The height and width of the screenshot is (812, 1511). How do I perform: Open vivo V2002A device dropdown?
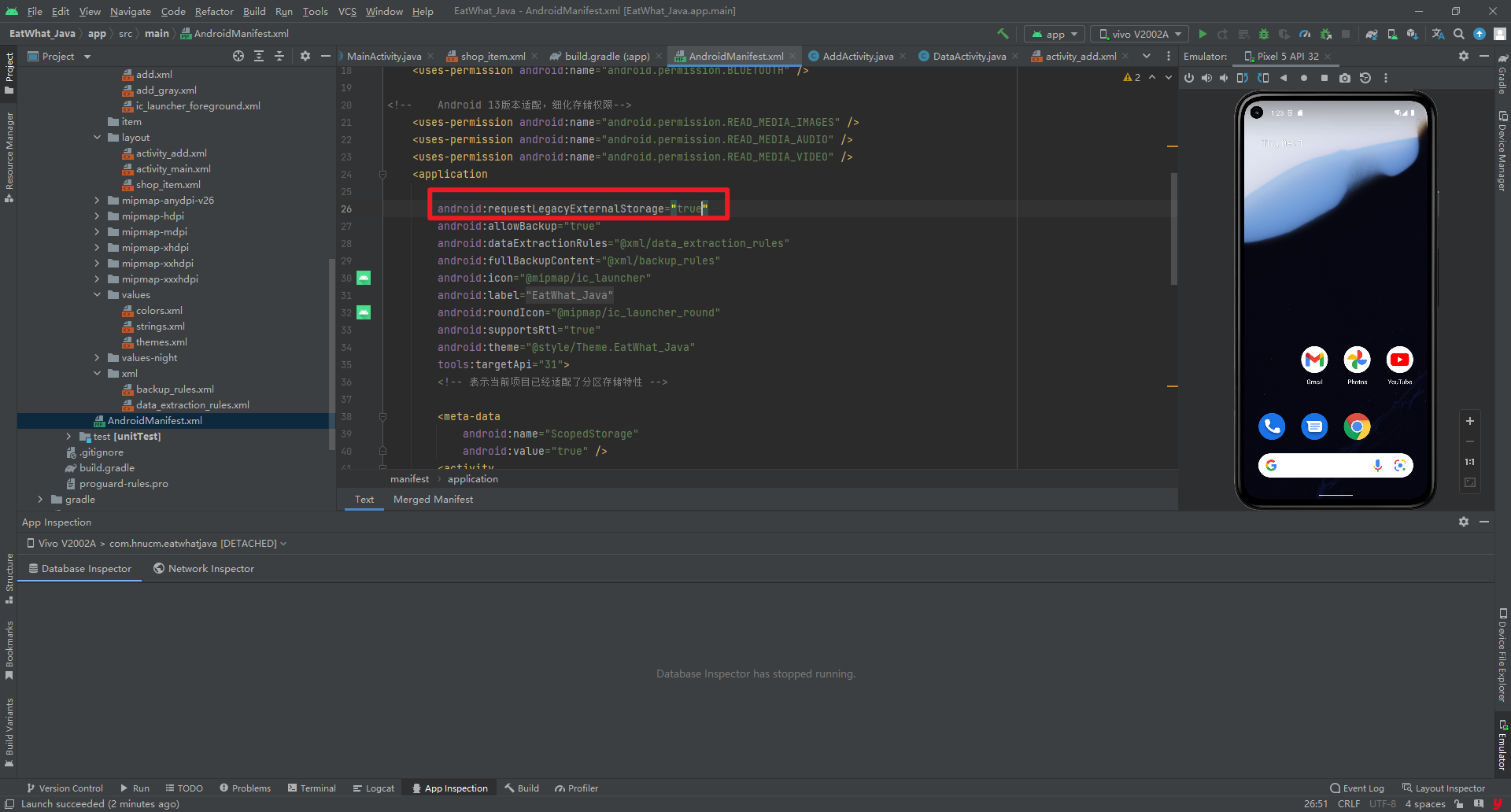click(x=1140, y=34)
